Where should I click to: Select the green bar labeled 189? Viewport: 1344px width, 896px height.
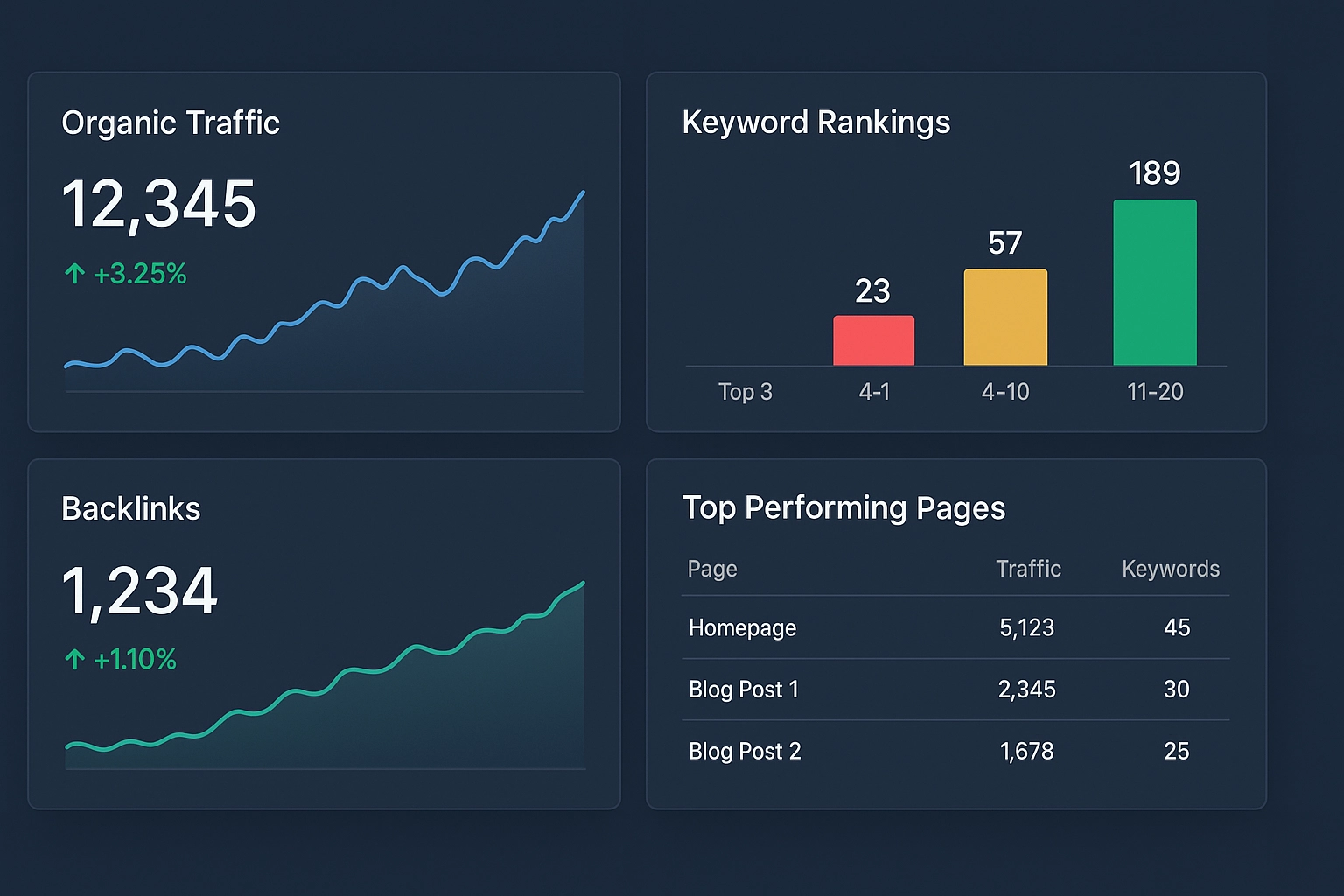click(1154, 282)
